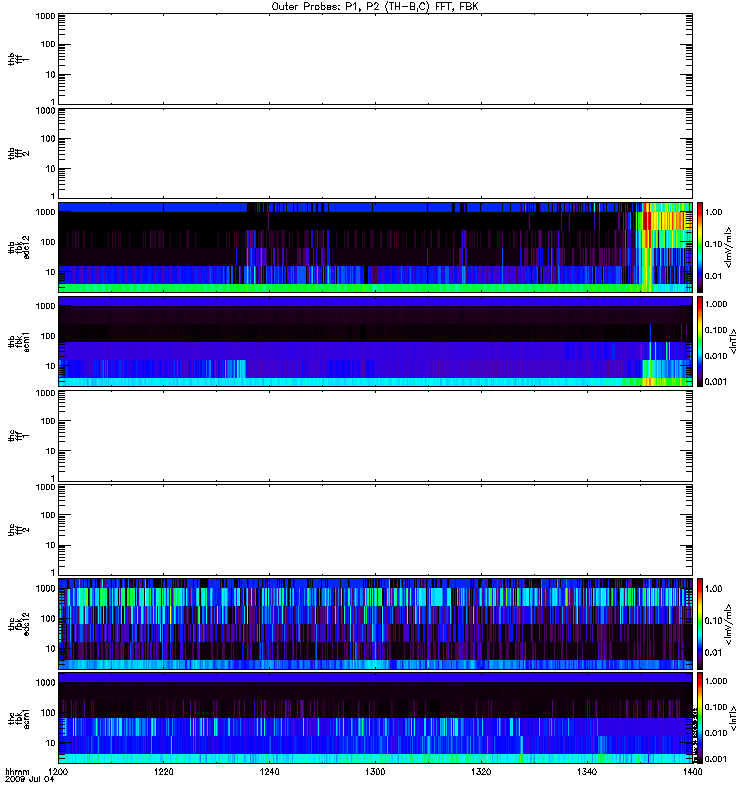Screen dimensions: 750x800
Task: Click the red-yellow burst in thb edc12 spectrogram
Action: coord(663,220)
